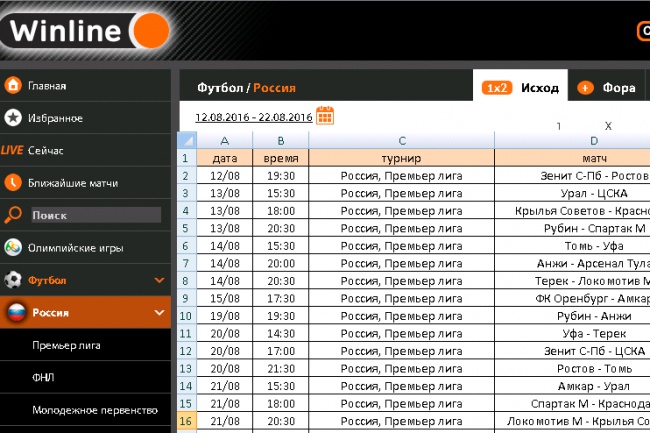Open Молодежное первенство in sidebar

click(x=95, y=410)
